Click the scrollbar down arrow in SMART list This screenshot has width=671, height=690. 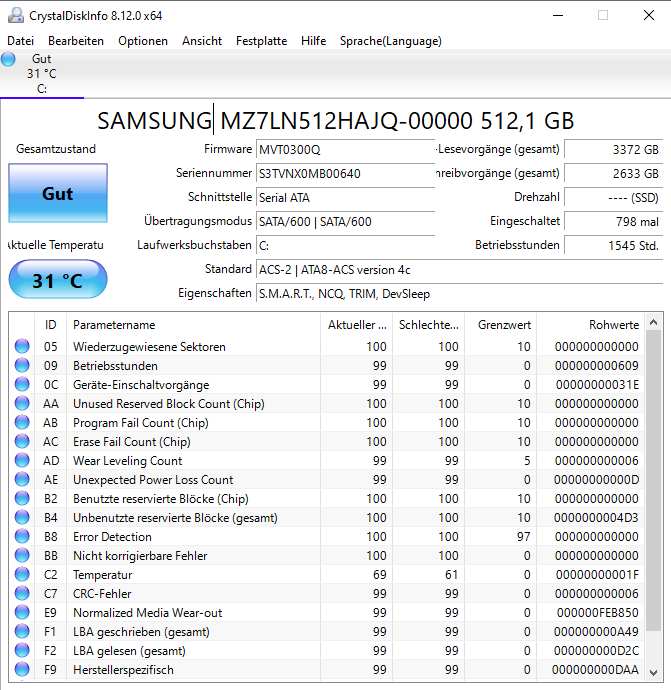click(x=653, y=672)
